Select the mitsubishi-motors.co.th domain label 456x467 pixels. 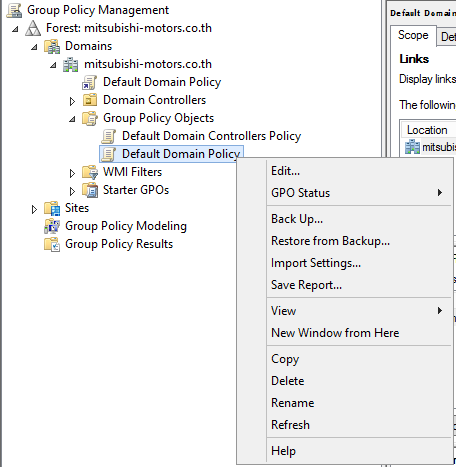click(148, 64)
